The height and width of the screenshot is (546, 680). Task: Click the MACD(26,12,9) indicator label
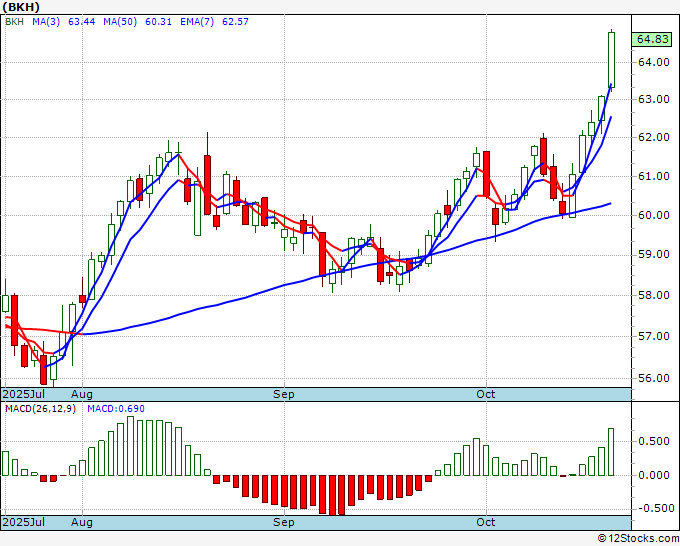point(40,409)
